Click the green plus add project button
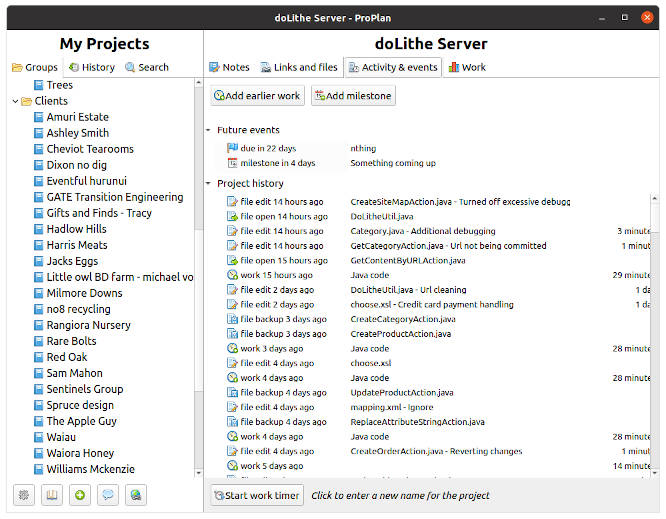666x519 pixels. [x=80, y=495]
